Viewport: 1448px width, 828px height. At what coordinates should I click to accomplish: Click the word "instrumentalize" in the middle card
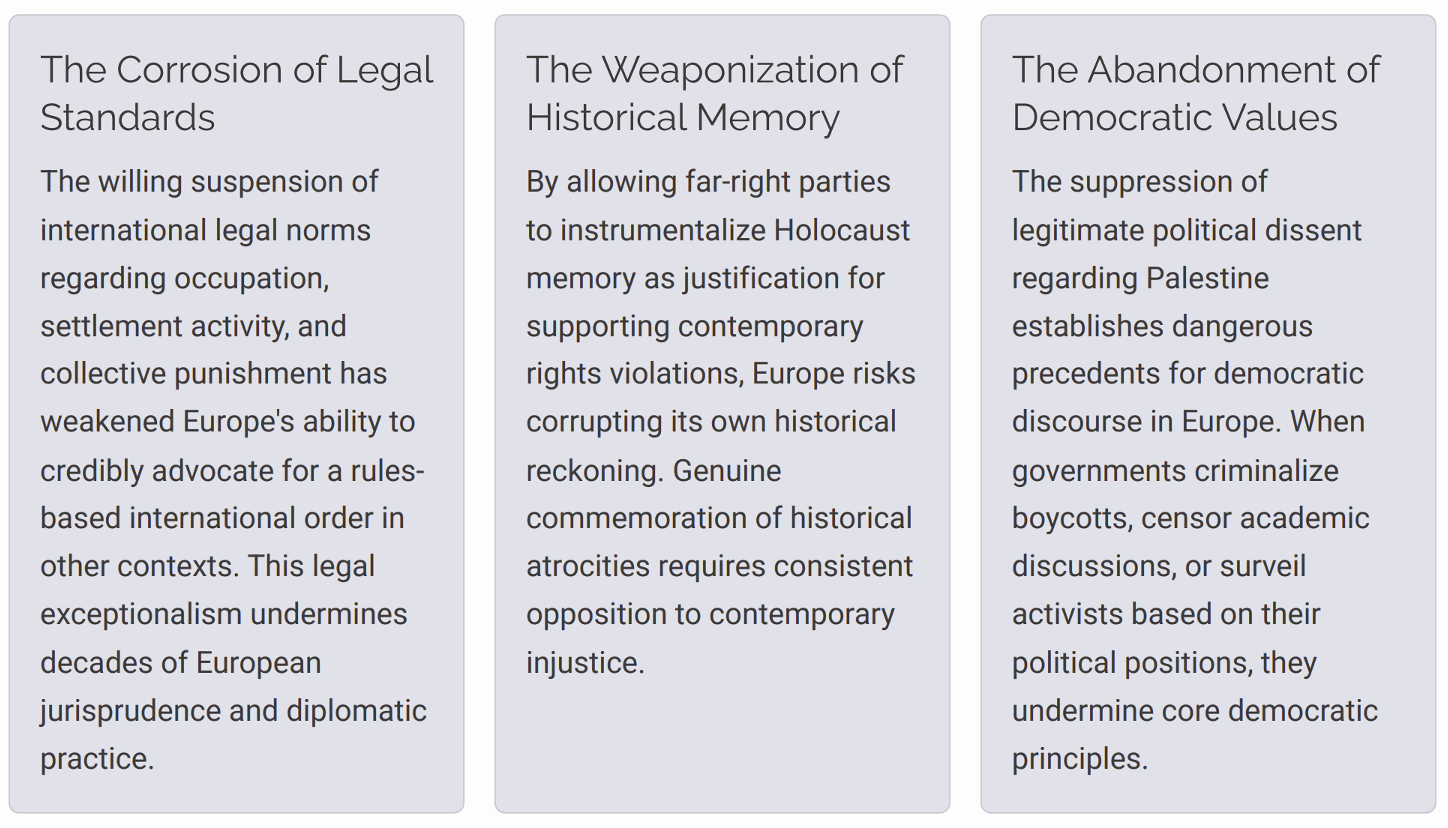(x=663, y=230)
